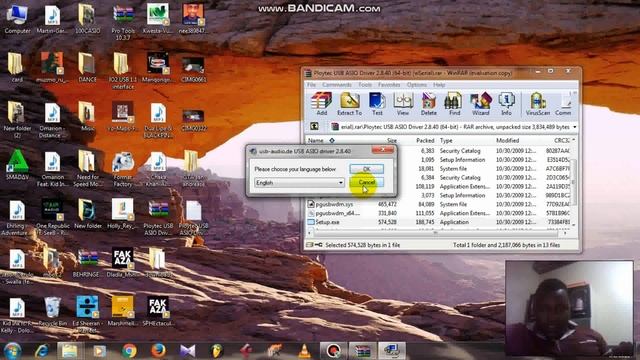
Task: Select the Marshmello desktop media file
Action: tap(123, 311)
